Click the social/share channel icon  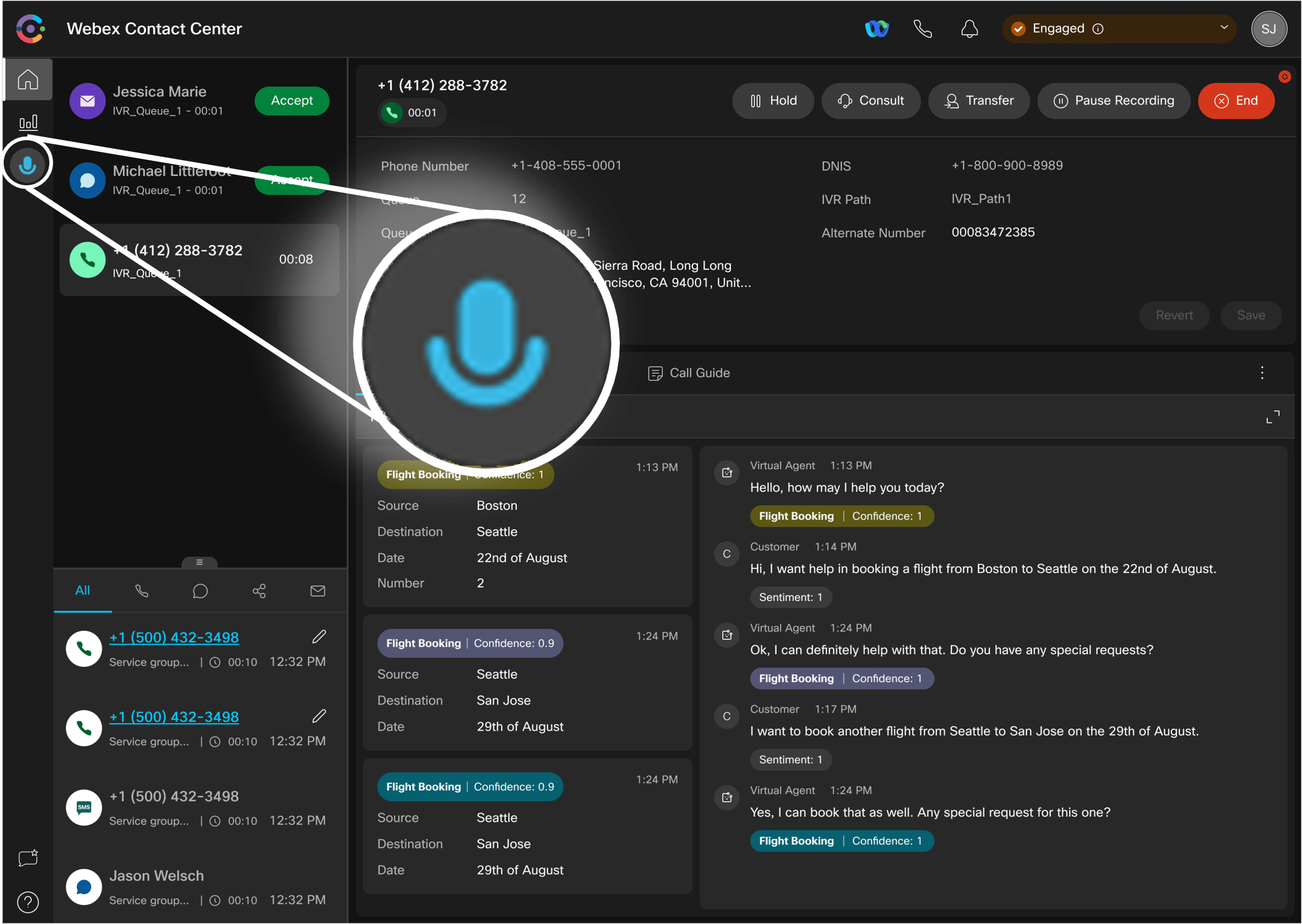tap(258, 591)
